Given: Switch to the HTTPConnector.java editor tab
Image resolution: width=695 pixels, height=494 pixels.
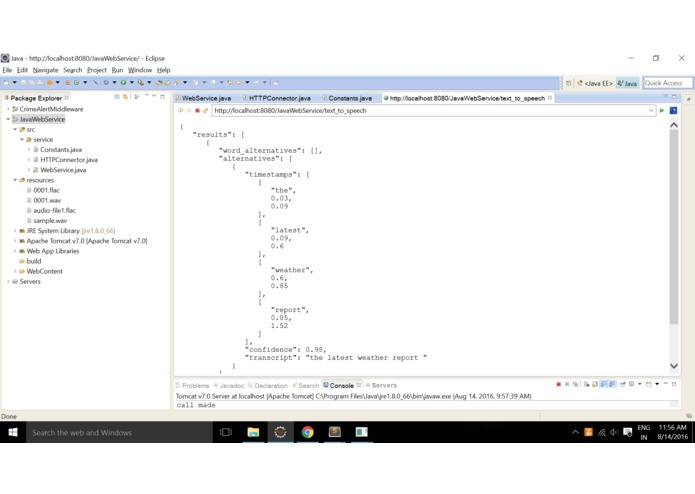Looking at the screenshot, I should 277,98.
